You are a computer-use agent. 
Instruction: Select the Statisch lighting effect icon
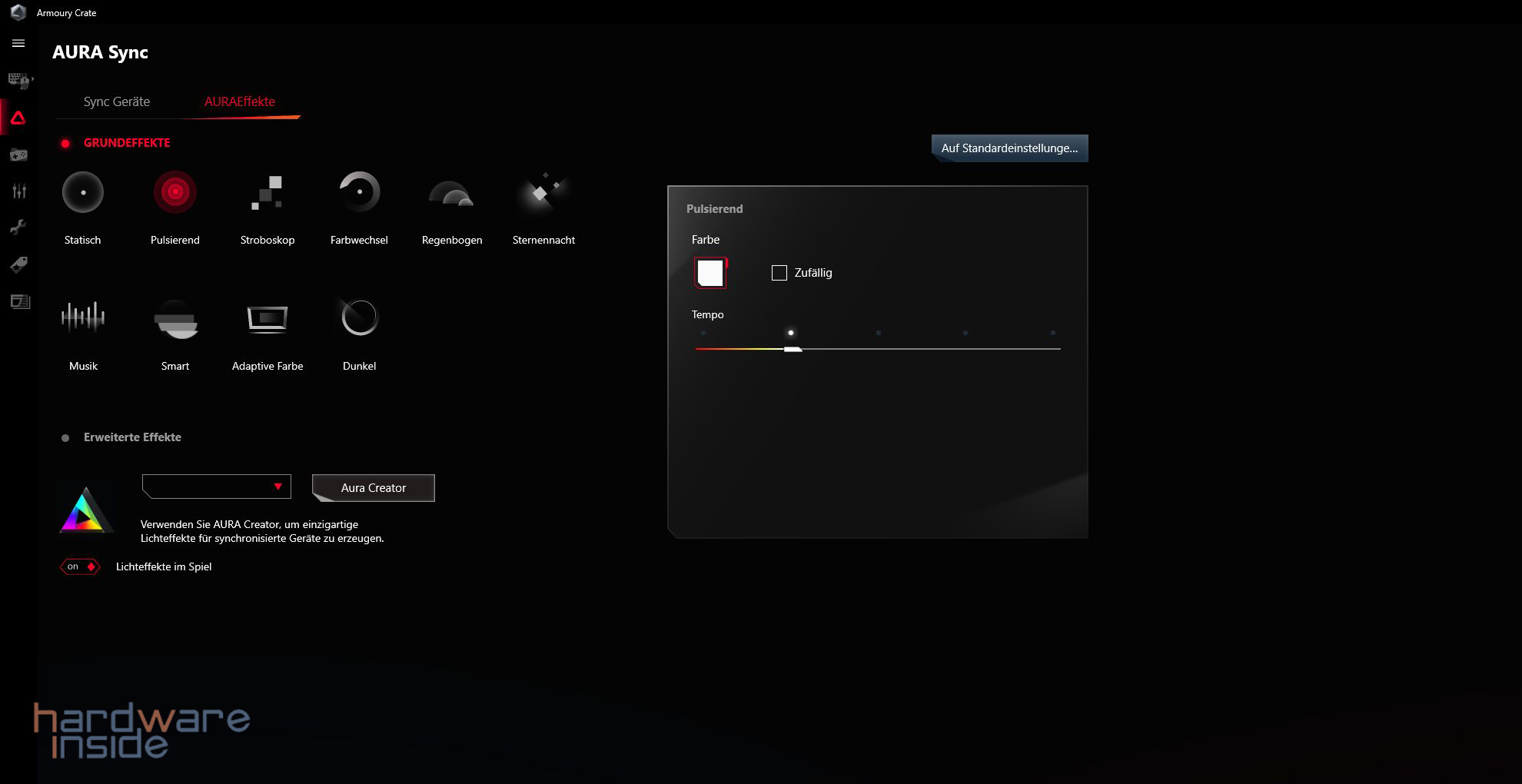tap(82, 192)
